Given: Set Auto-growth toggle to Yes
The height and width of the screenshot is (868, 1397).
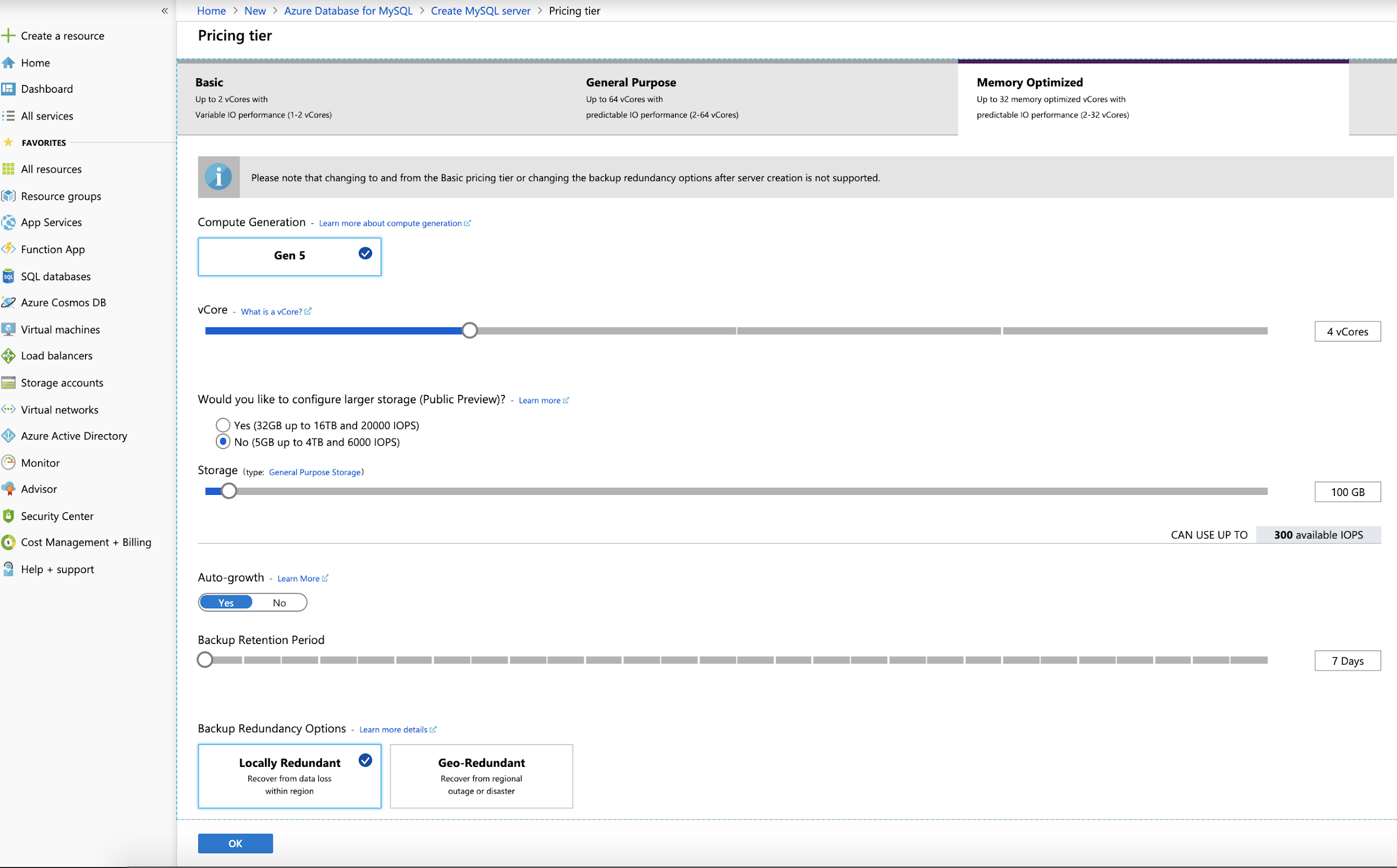Looking at the screenshot, I should 226,603.
